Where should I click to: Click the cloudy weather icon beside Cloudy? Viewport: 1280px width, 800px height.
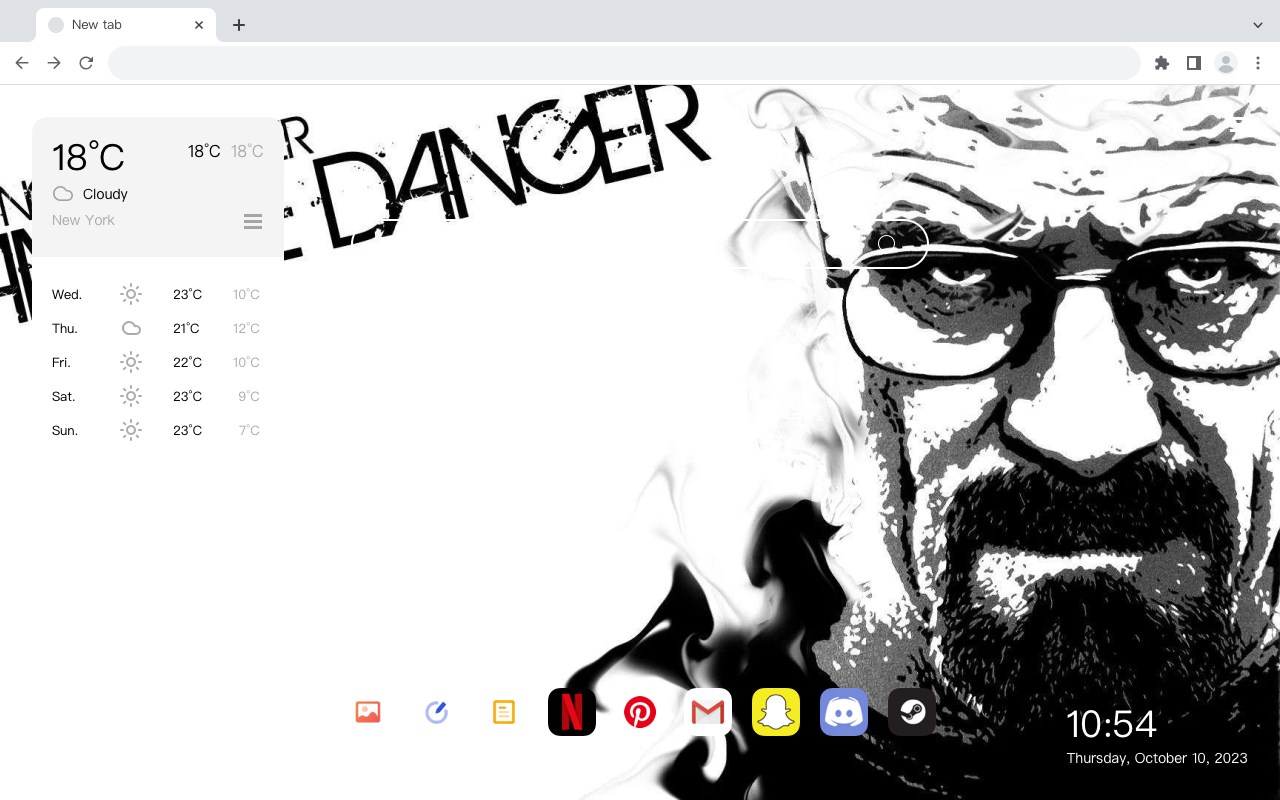coord(63,194)
